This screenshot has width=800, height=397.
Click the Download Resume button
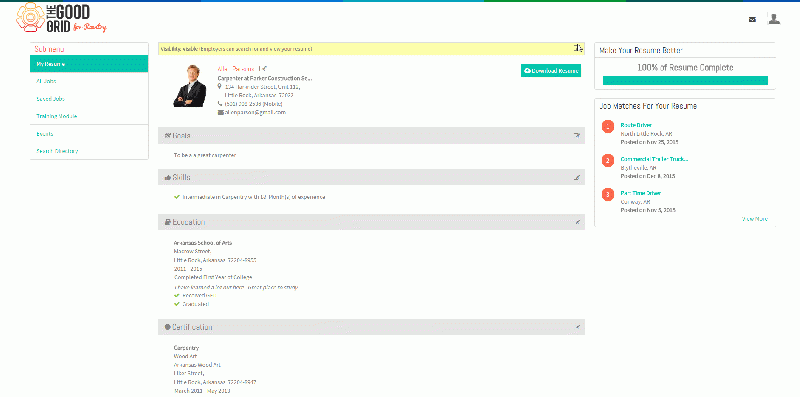551,71
